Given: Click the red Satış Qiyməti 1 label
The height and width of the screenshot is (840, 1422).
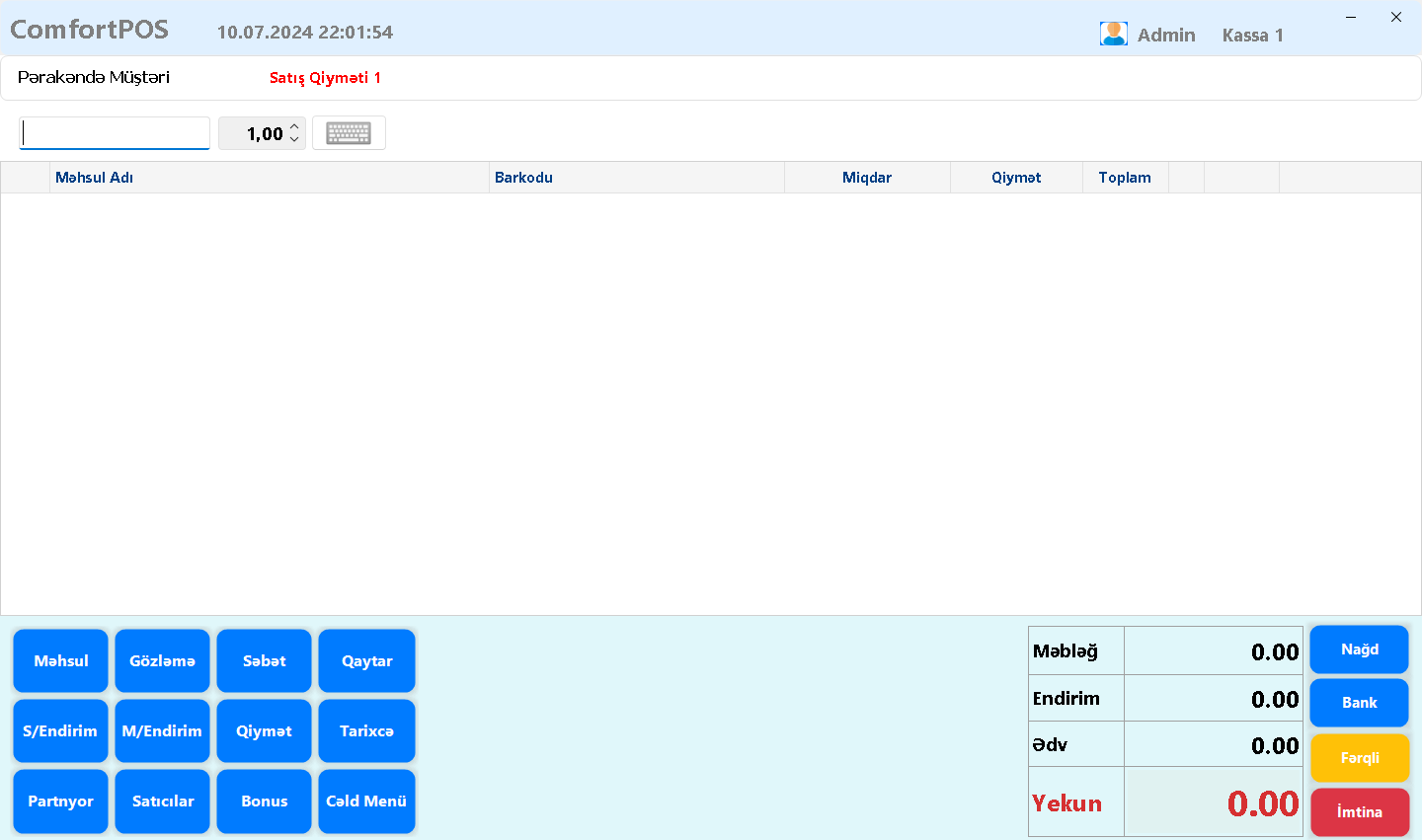Looking at the screenshot, I should click(x=325, y=78).
